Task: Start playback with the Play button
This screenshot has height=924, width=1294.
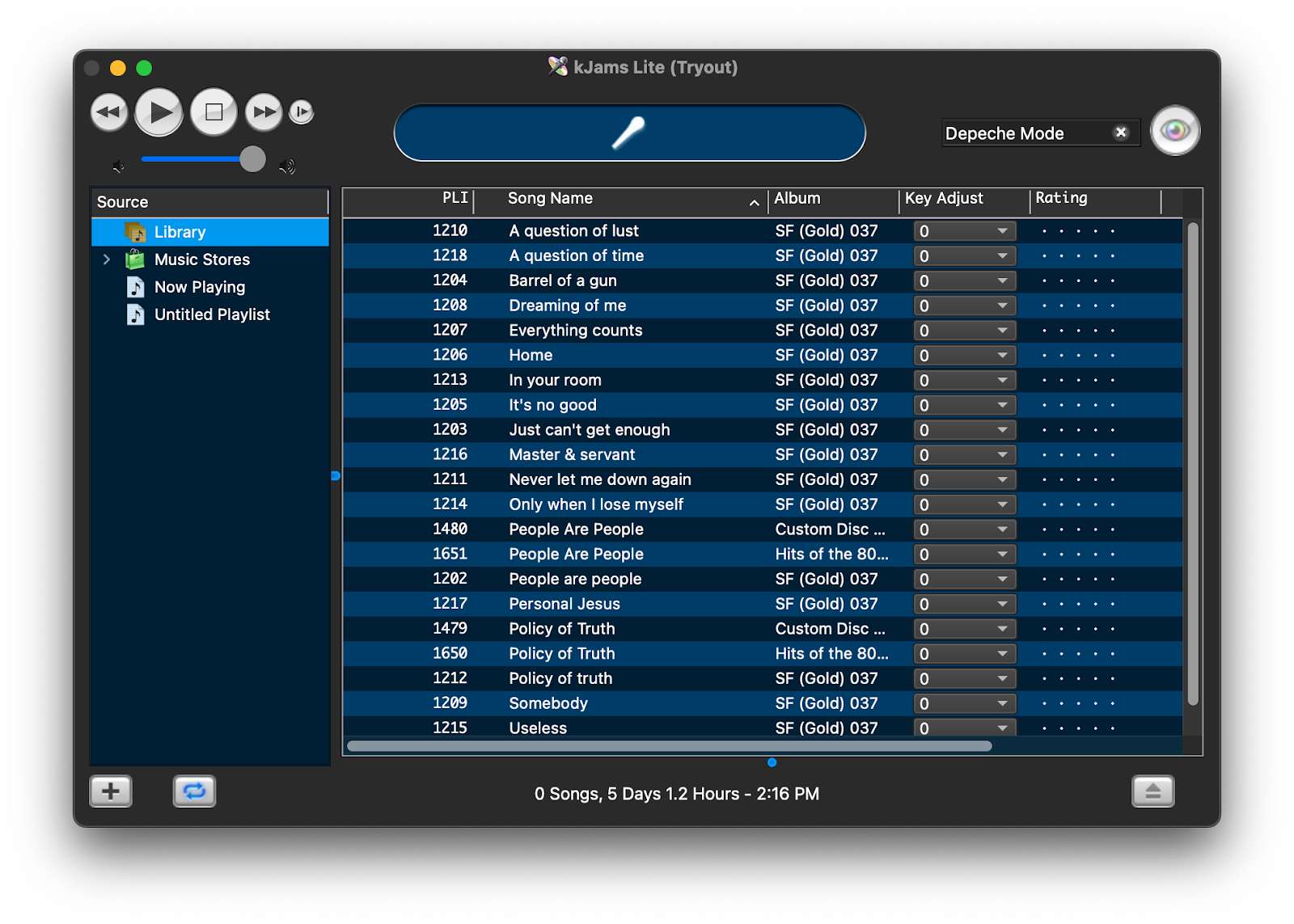Action: [159, 112]
